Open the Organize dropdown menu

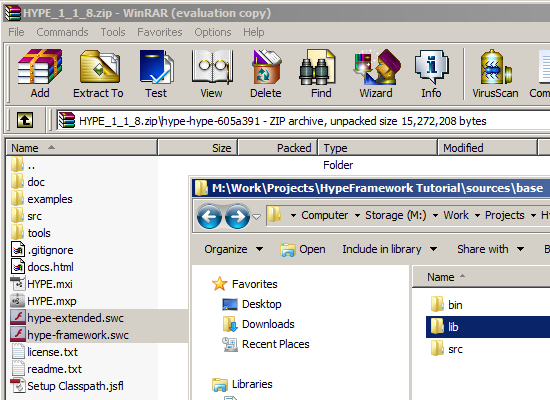click(x=233, y=249)
